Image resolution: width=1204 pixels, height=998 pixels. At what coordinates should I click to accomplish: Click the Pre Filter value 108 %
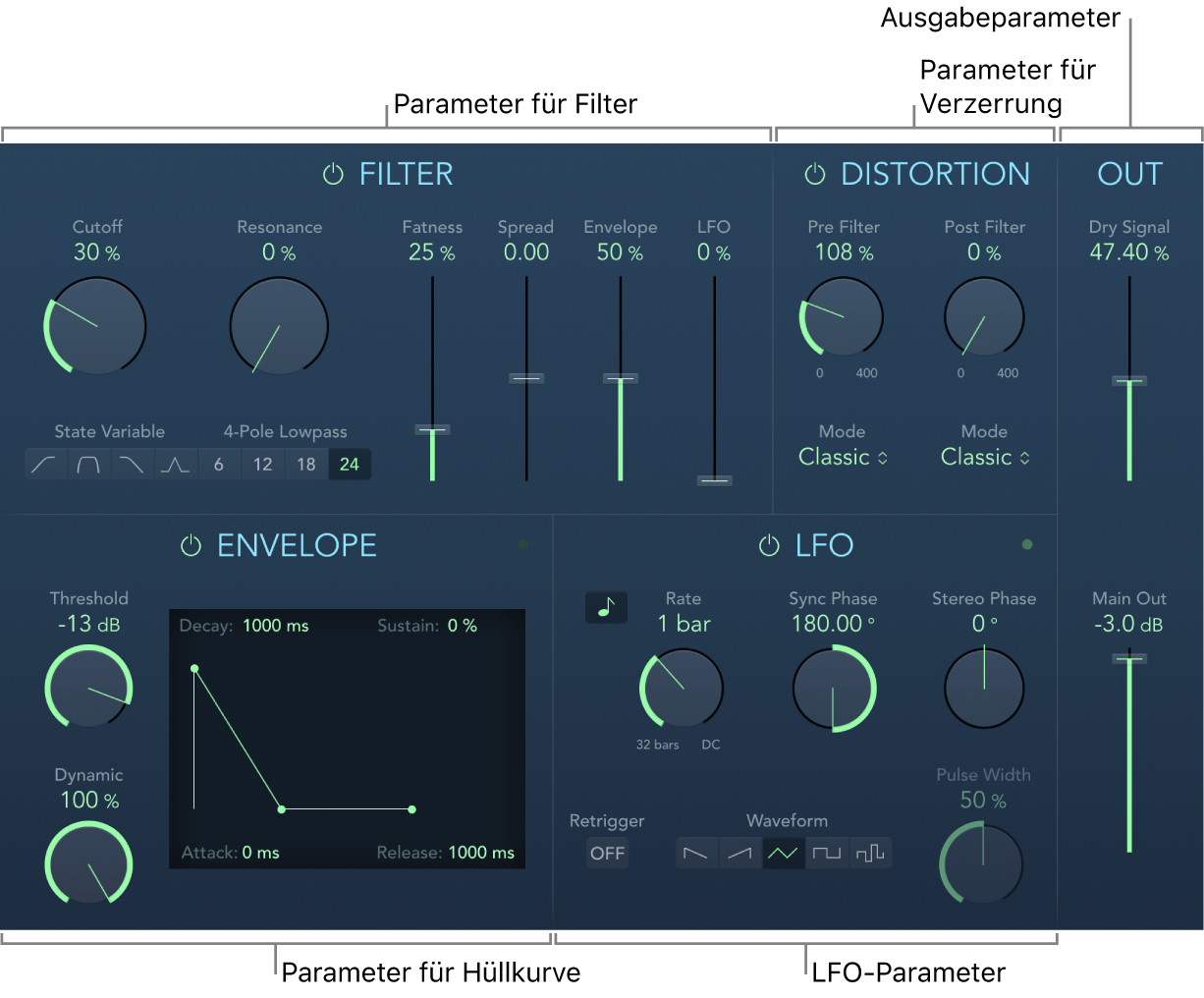pos(844,252)
